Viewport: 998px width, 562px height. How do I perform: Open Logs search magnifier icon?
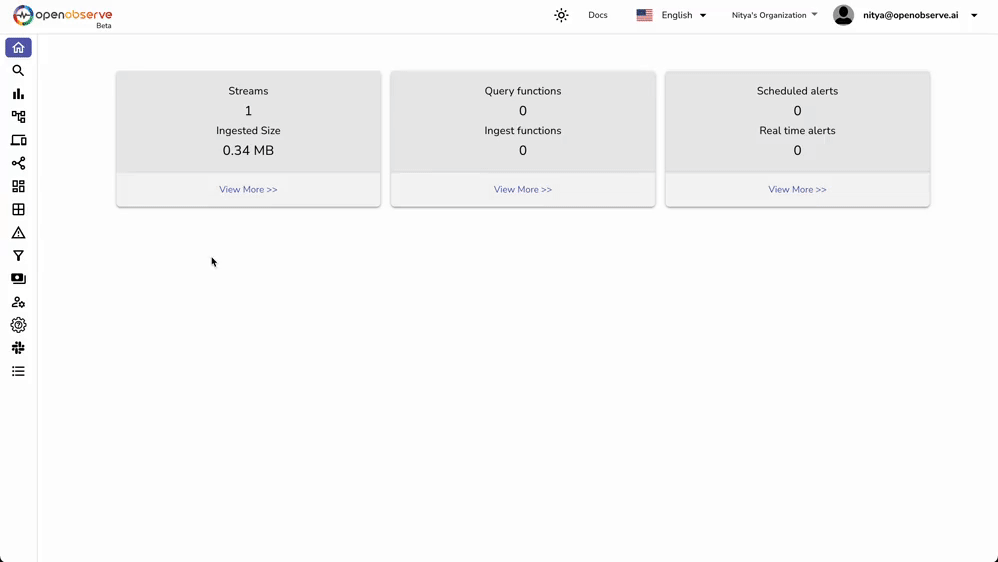pos(18,71)
